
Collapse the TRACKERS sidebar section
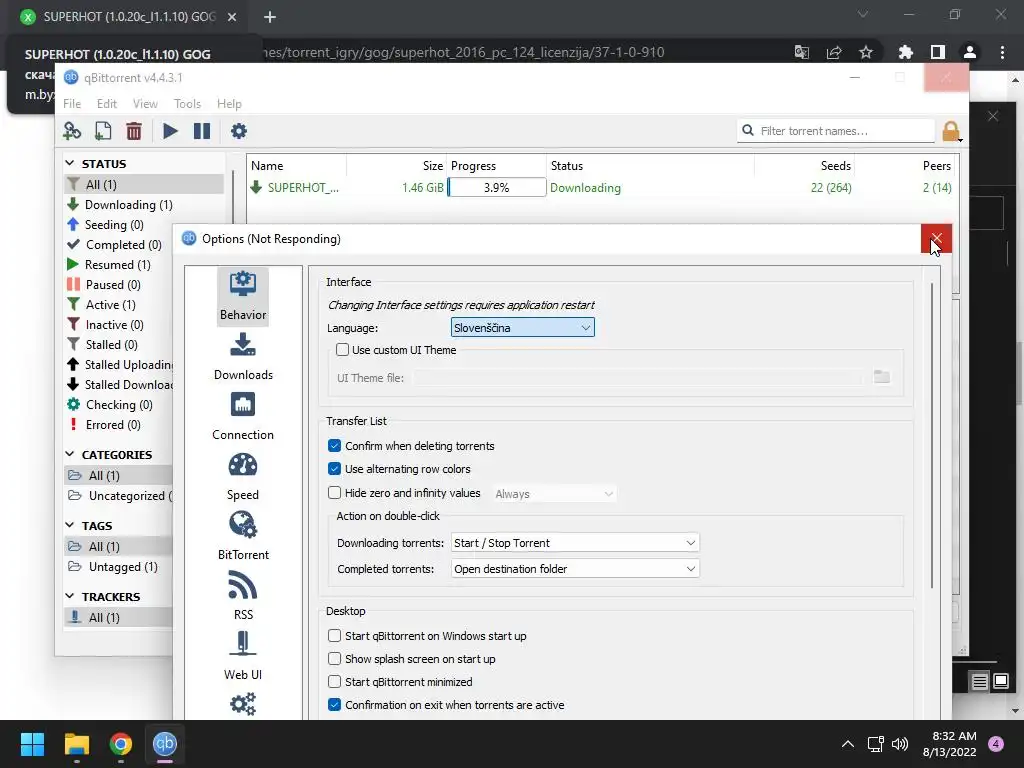[x=71, y=596]
